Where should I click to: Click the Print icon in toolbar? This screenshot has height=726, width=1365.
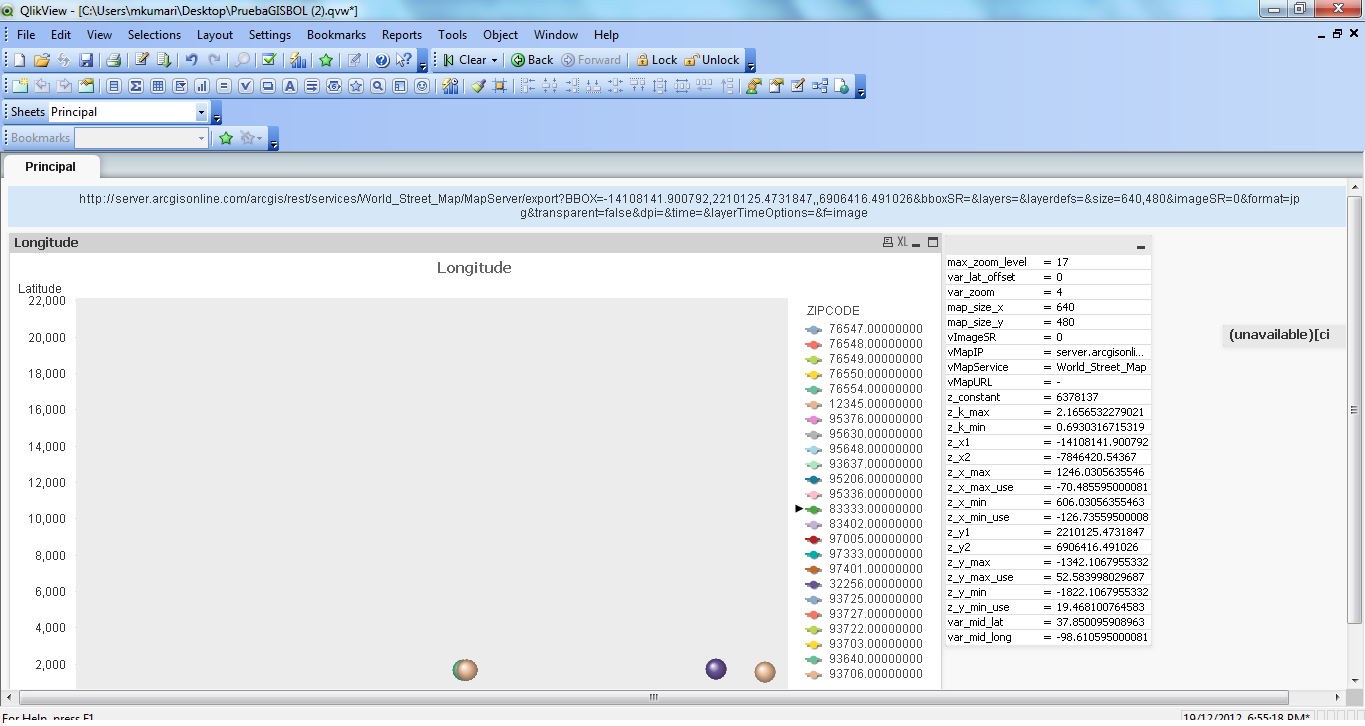[x=114, y=60]
